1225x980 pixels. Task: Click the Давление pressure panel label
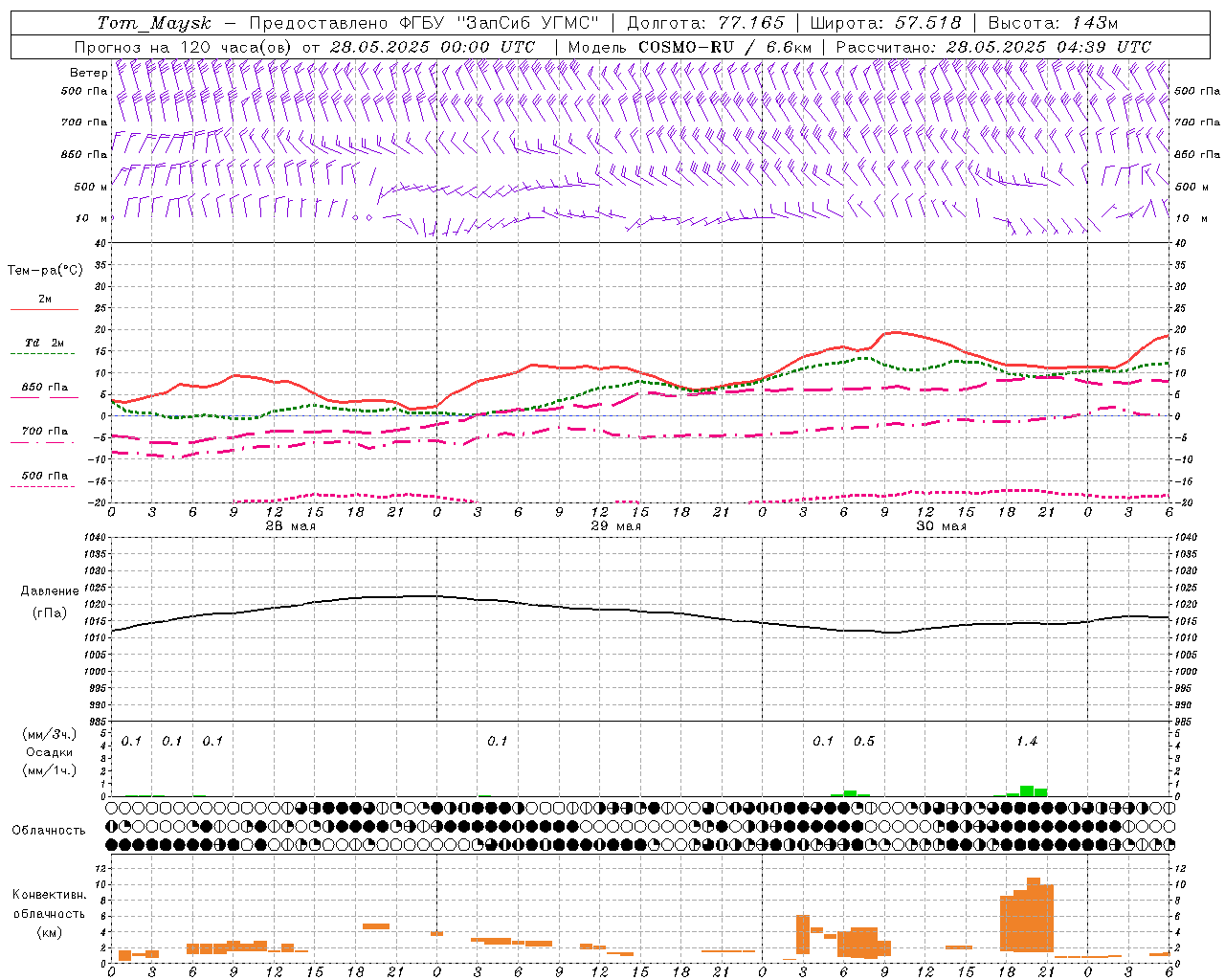(50, 590)
